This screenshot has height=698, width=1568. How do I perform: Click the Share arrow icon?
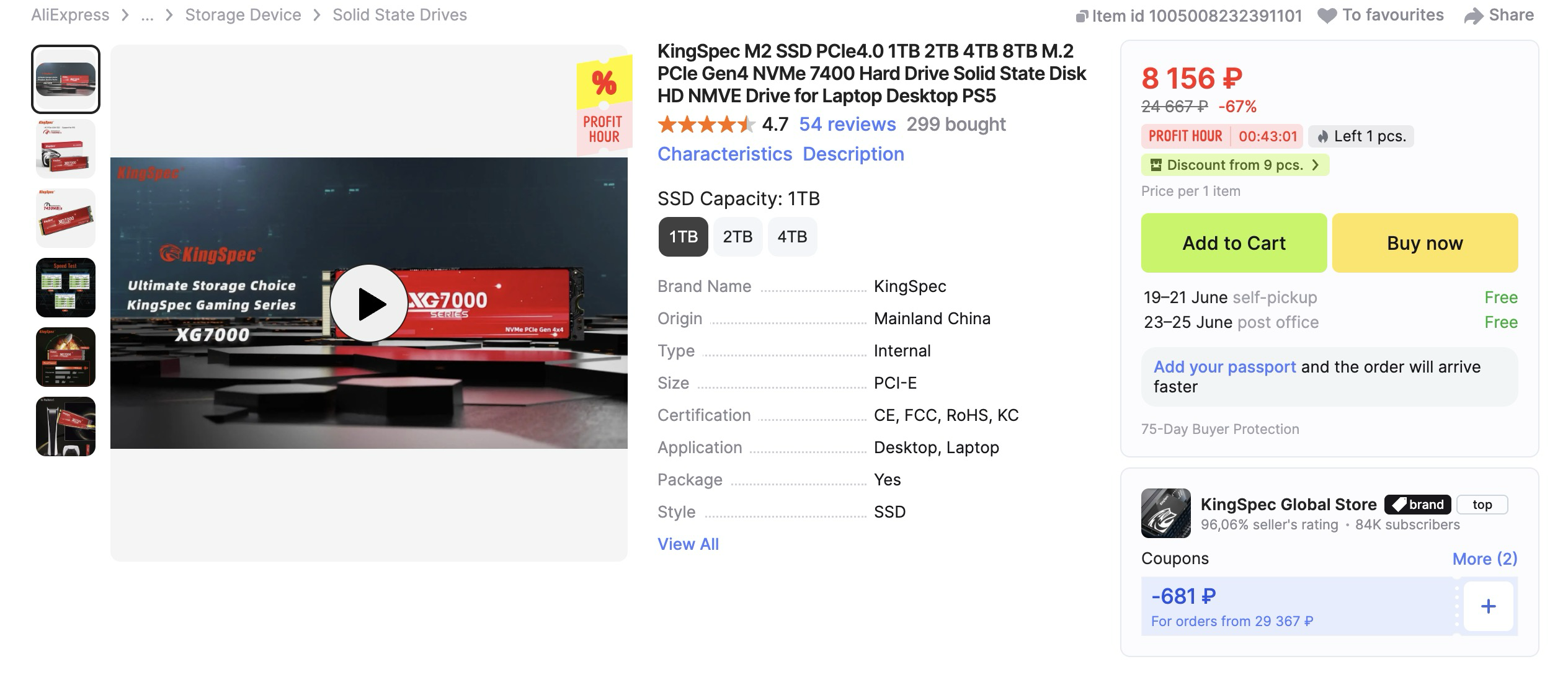pos(1474,15)
